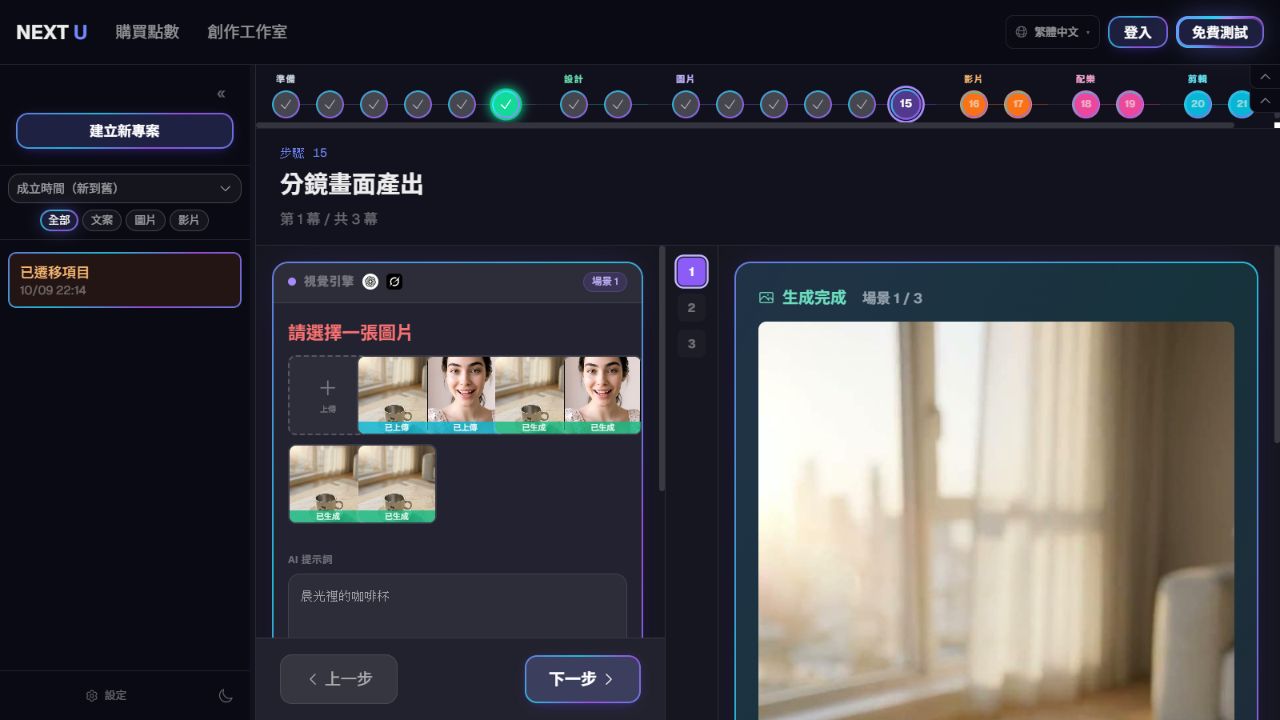Click the glowing green completed step circle
The height and width of the screenshot is (720, 1280).
point(506,104)
